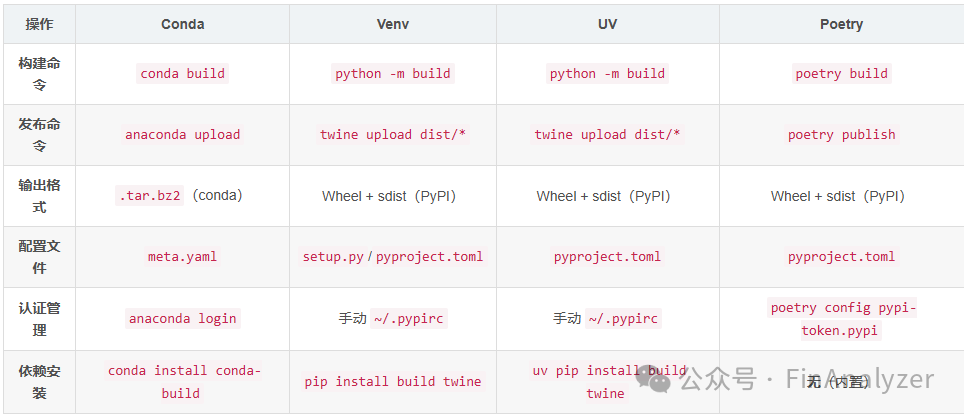The height and width of the screenshot is (417, 964).
Task: Click 'uv pip install build twine' snippet
Action: (x=607, y=382)
